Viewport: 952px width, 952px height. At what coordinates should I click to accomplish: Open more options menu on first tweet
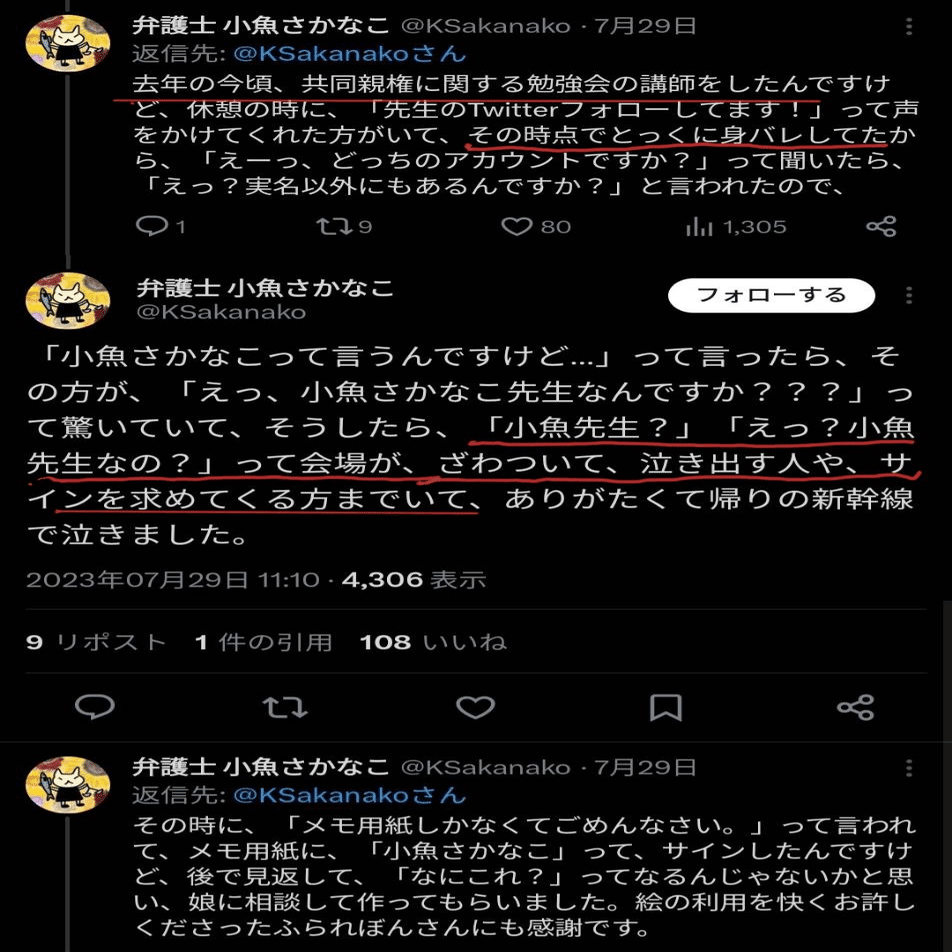click(x=908, y=26)
